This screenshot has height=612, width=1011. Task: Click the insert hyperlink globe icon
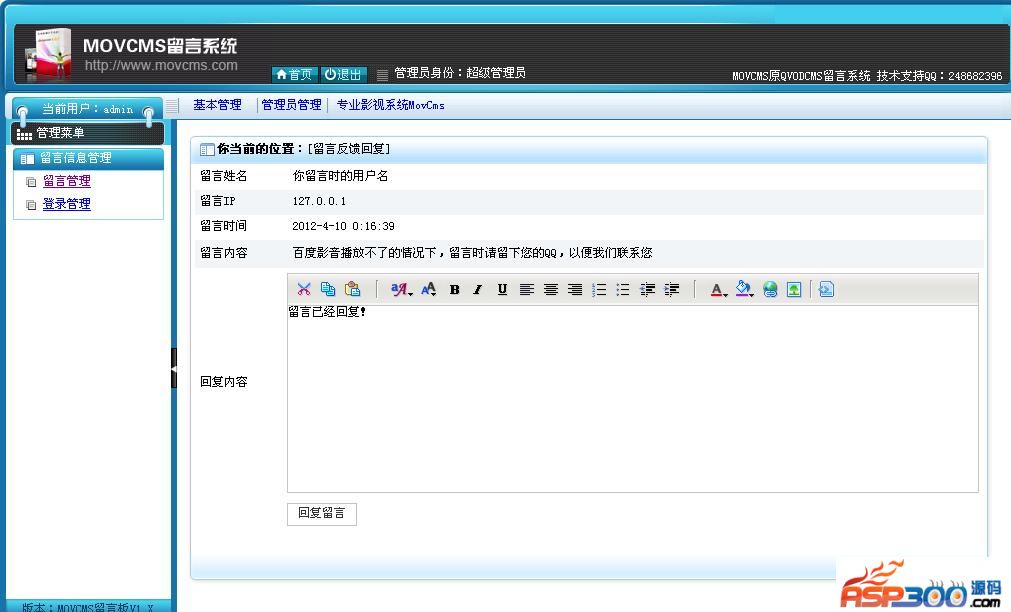click(x=770, y=290)
